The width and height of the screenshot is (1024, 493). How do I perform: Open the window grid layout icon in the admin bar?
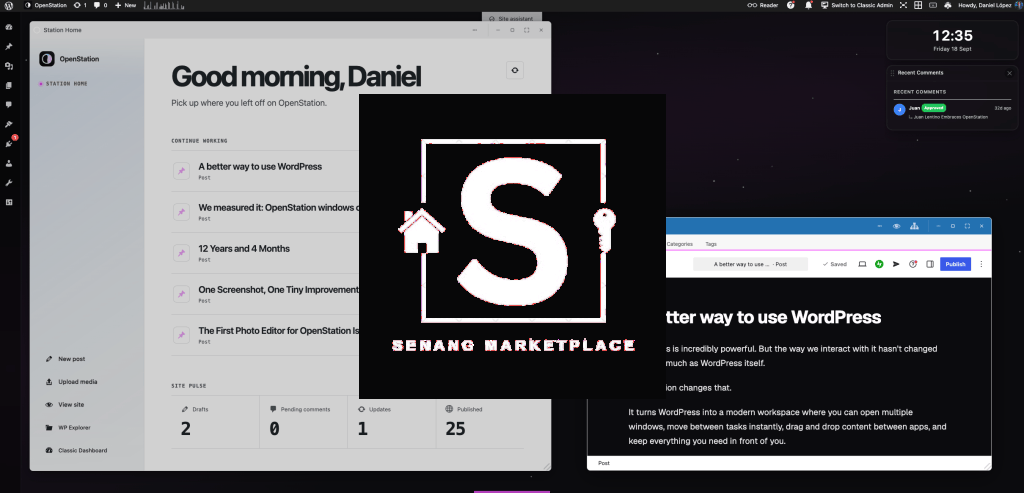[918, 5]
